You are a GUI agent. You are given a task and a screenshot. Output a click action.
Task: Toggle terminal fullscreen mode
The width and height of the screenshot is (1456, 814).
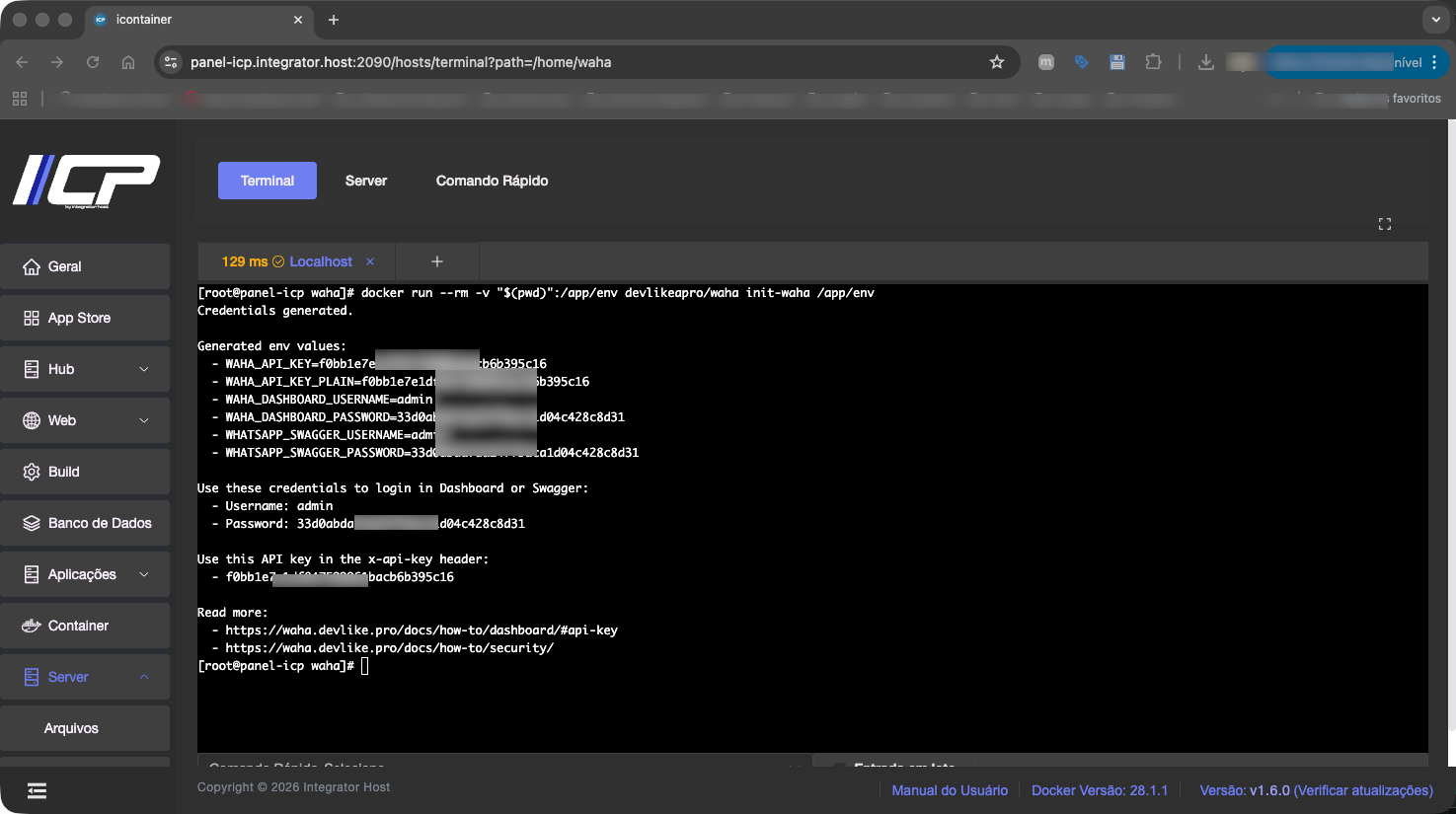1384,224
